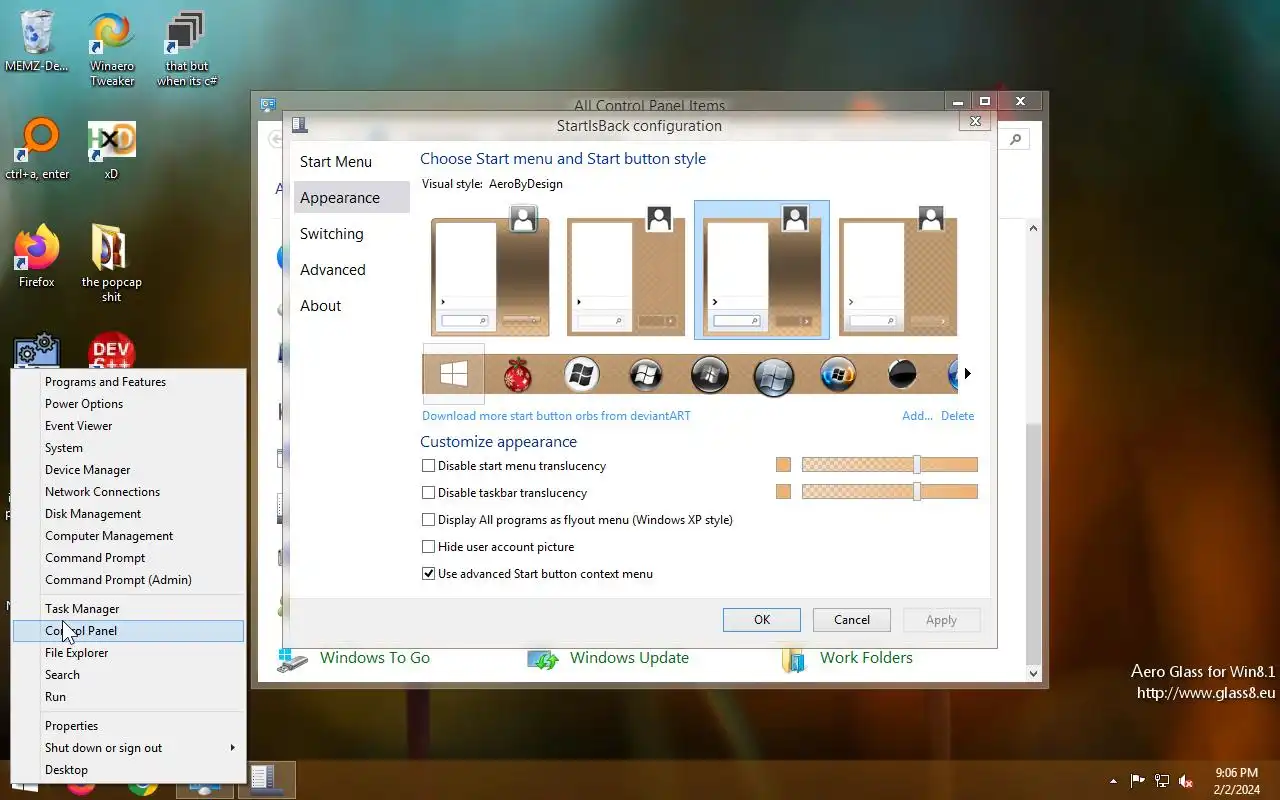Choose the plain black glossy orb
This screenshot has height=800, width=1280.
[x=902, y=374]
